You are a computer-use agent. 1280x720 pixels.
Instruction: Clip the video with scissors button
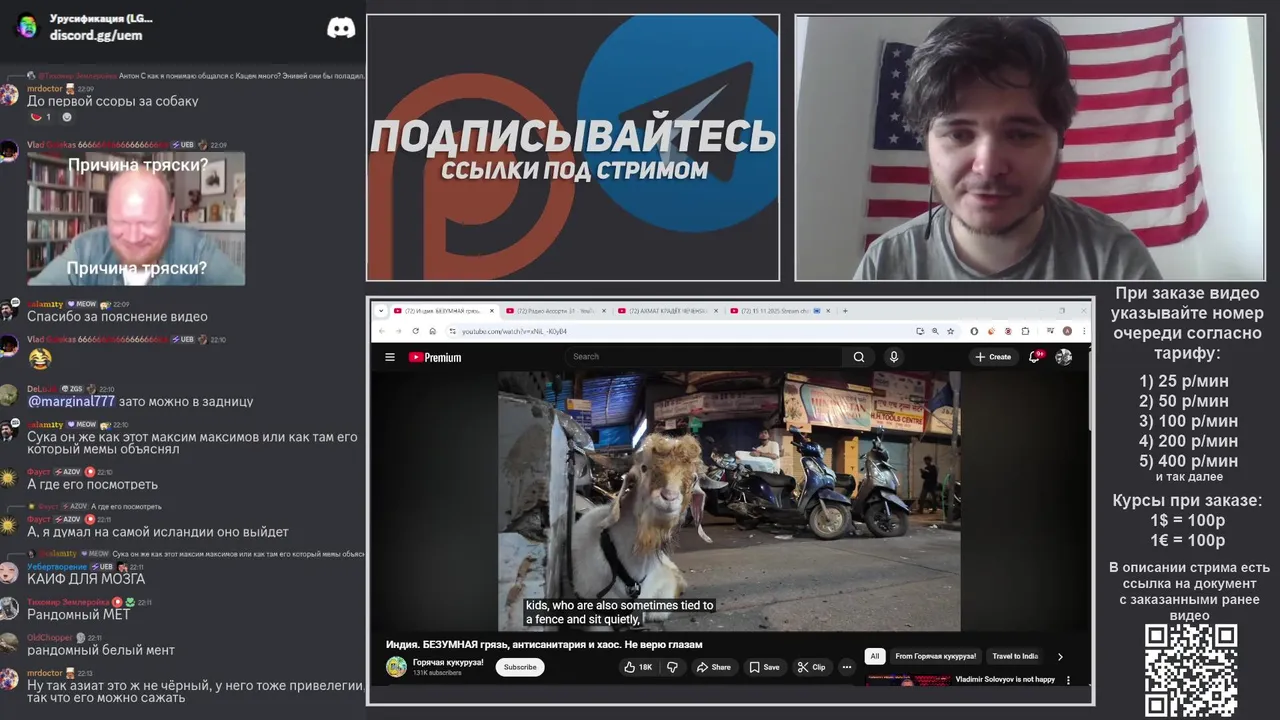point(811,667)
